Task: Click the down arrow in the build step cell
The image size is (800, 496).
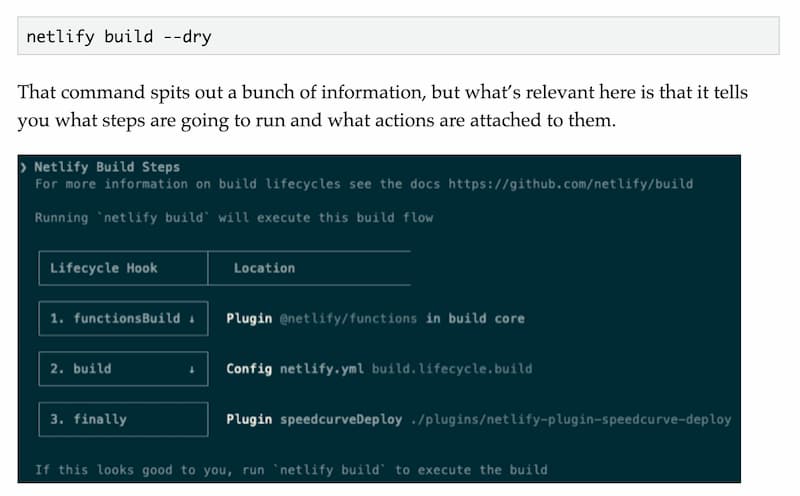Action: tap(190, 369)
